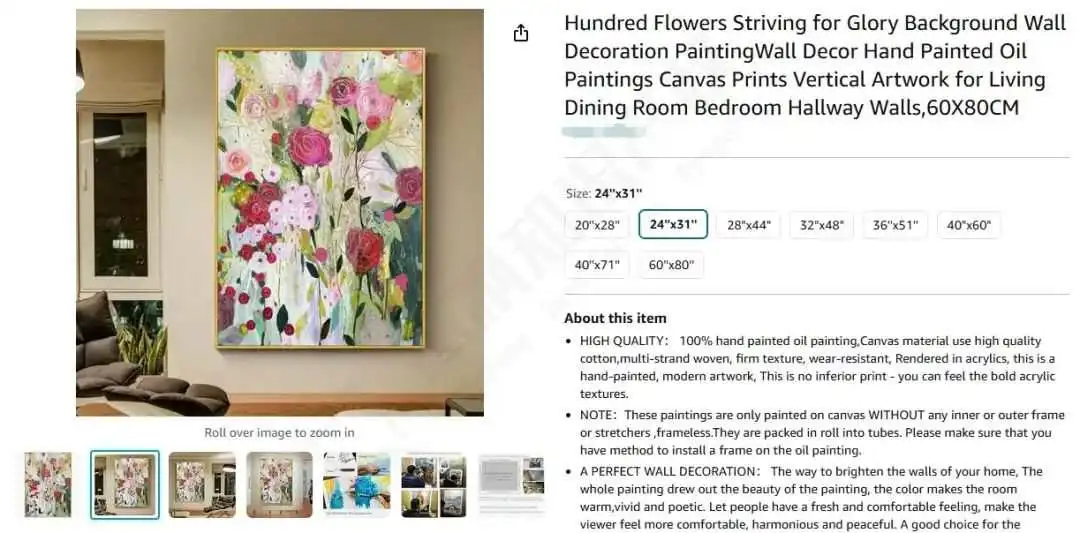Viewport: 1080px width, 533px height.
Task: Click the product title text
Action: point(804,65)
